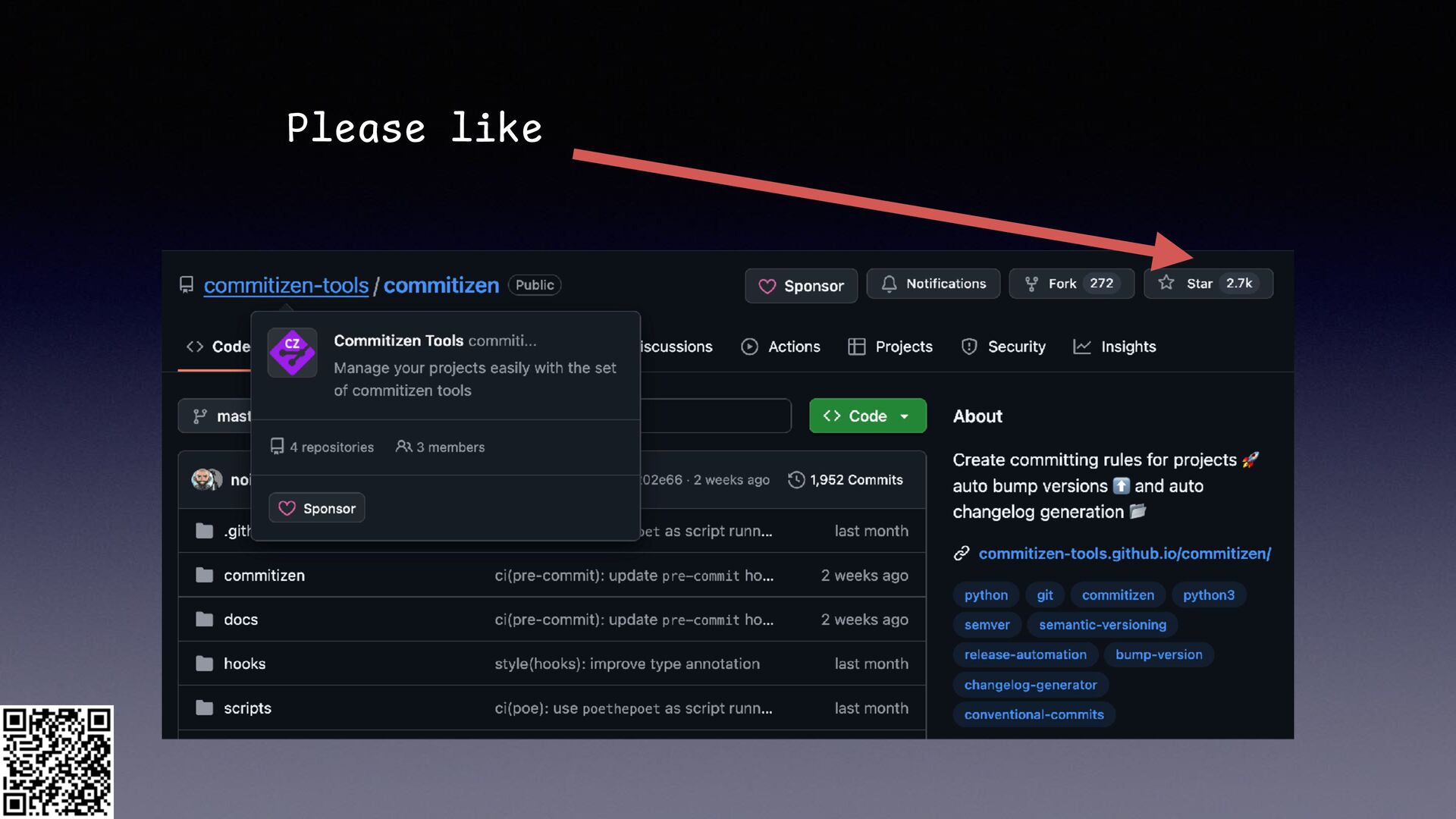The height and width of the screenshot is (819, 1456).
Task: Select the semantic-versioning topic tag
Action: point(1102,625)
